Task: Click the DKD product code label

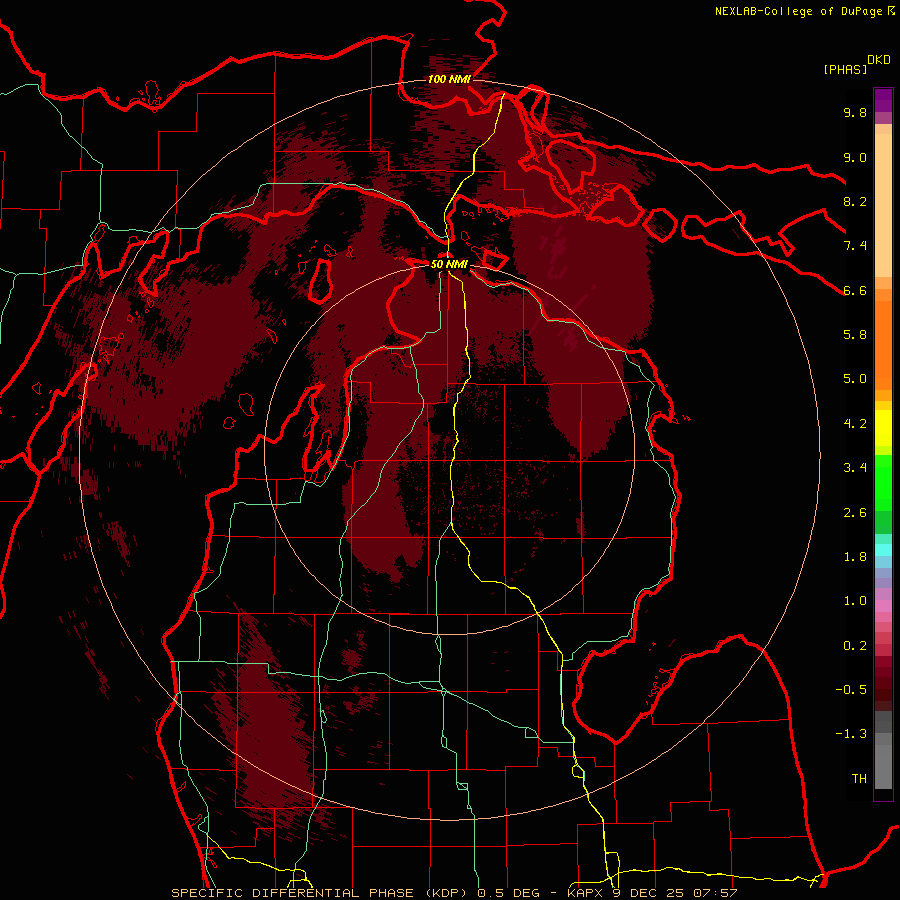Action: (x=878, y=60)
